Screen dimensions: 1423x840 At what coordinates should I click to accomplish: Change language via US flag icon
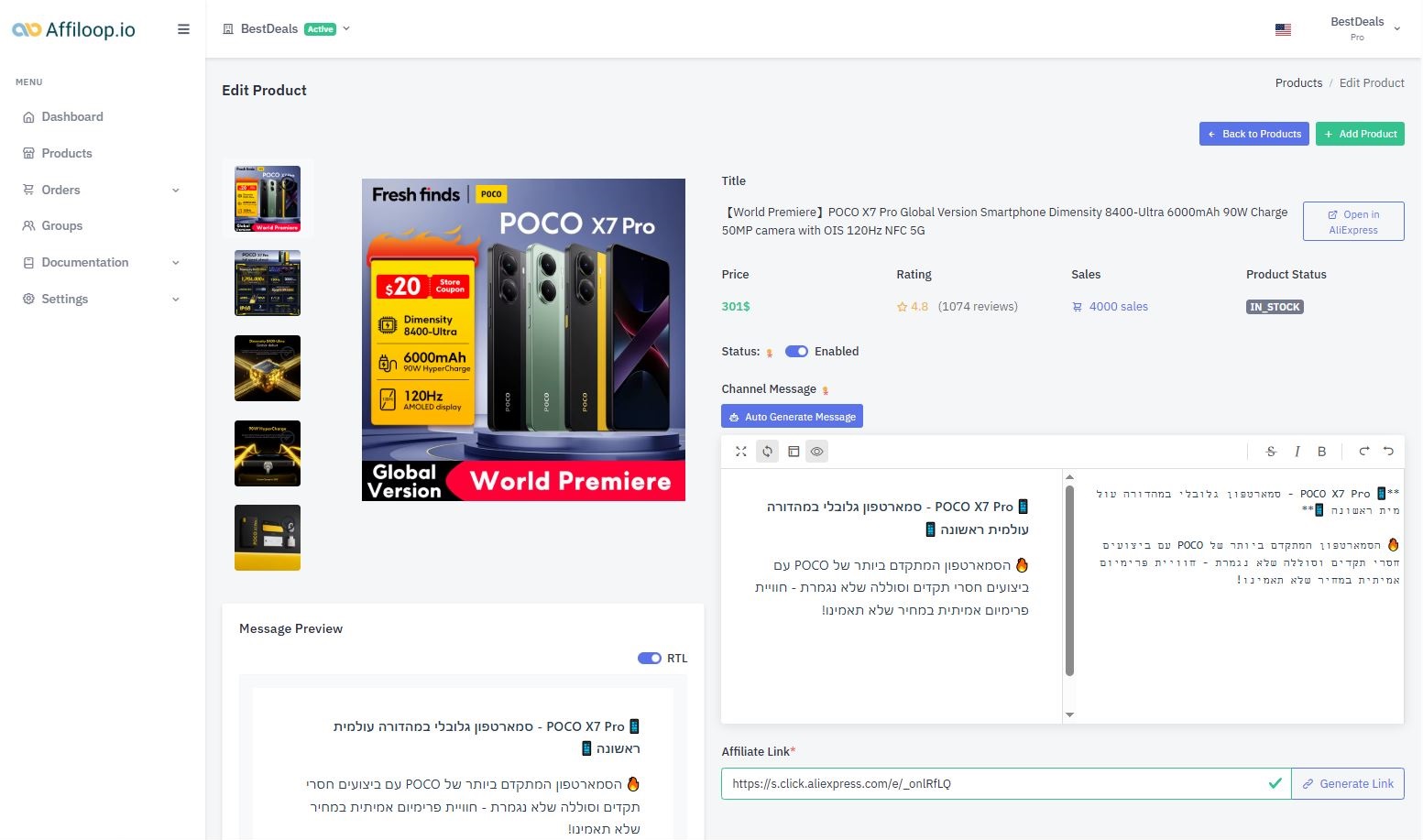[1283, 29]
